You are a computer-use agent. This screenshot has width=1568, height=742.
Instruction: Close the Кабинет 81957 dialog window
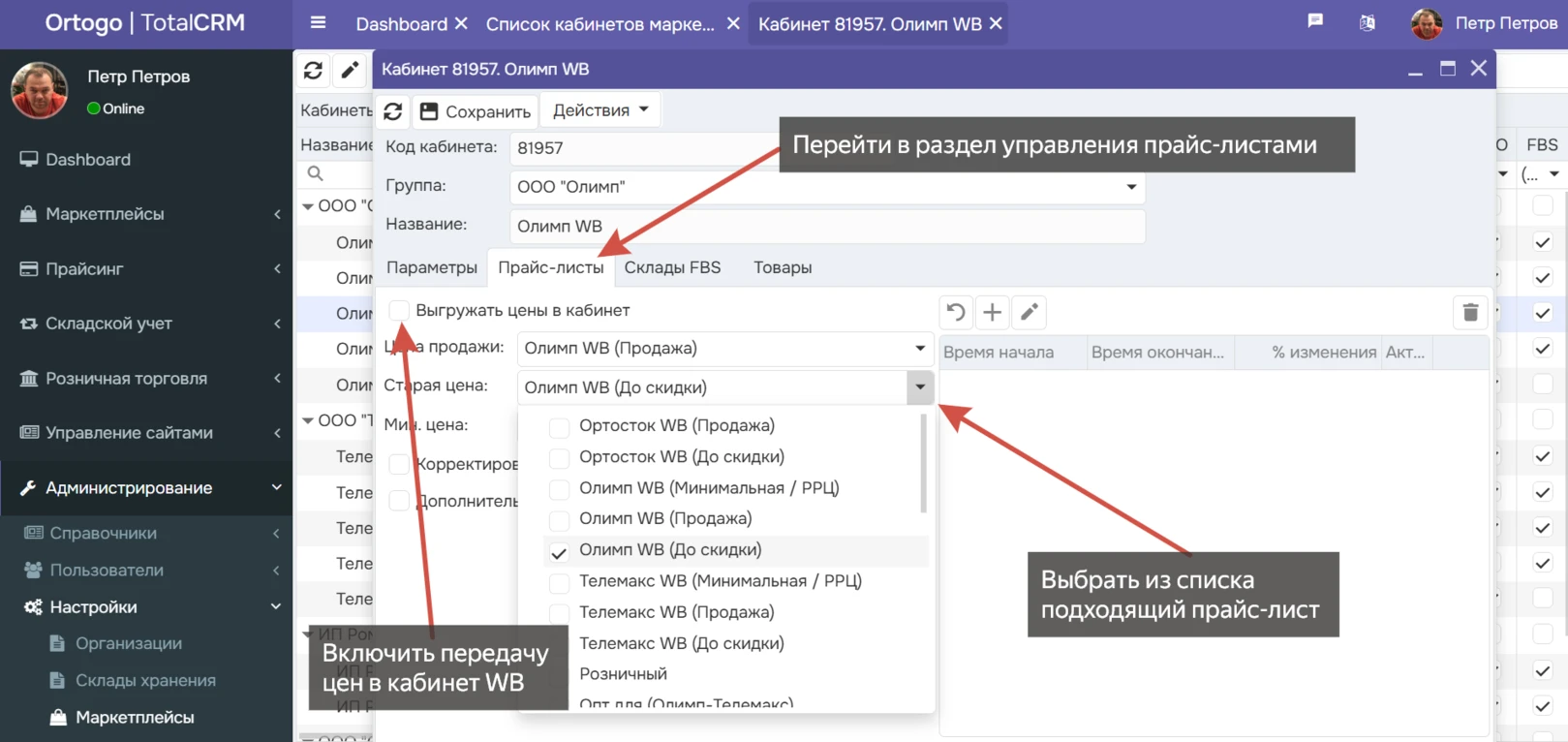coord(1479,68)
